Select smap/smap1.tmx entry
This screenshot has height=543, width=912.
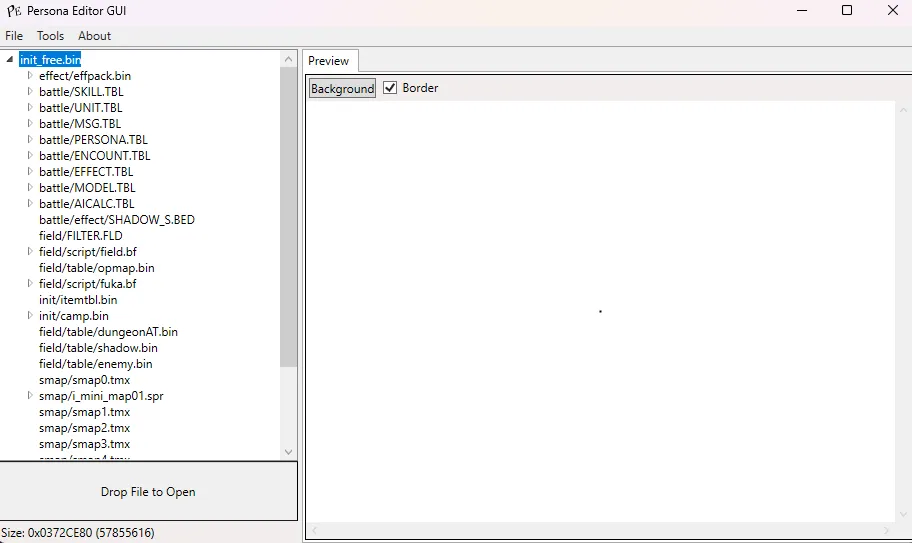84,412
